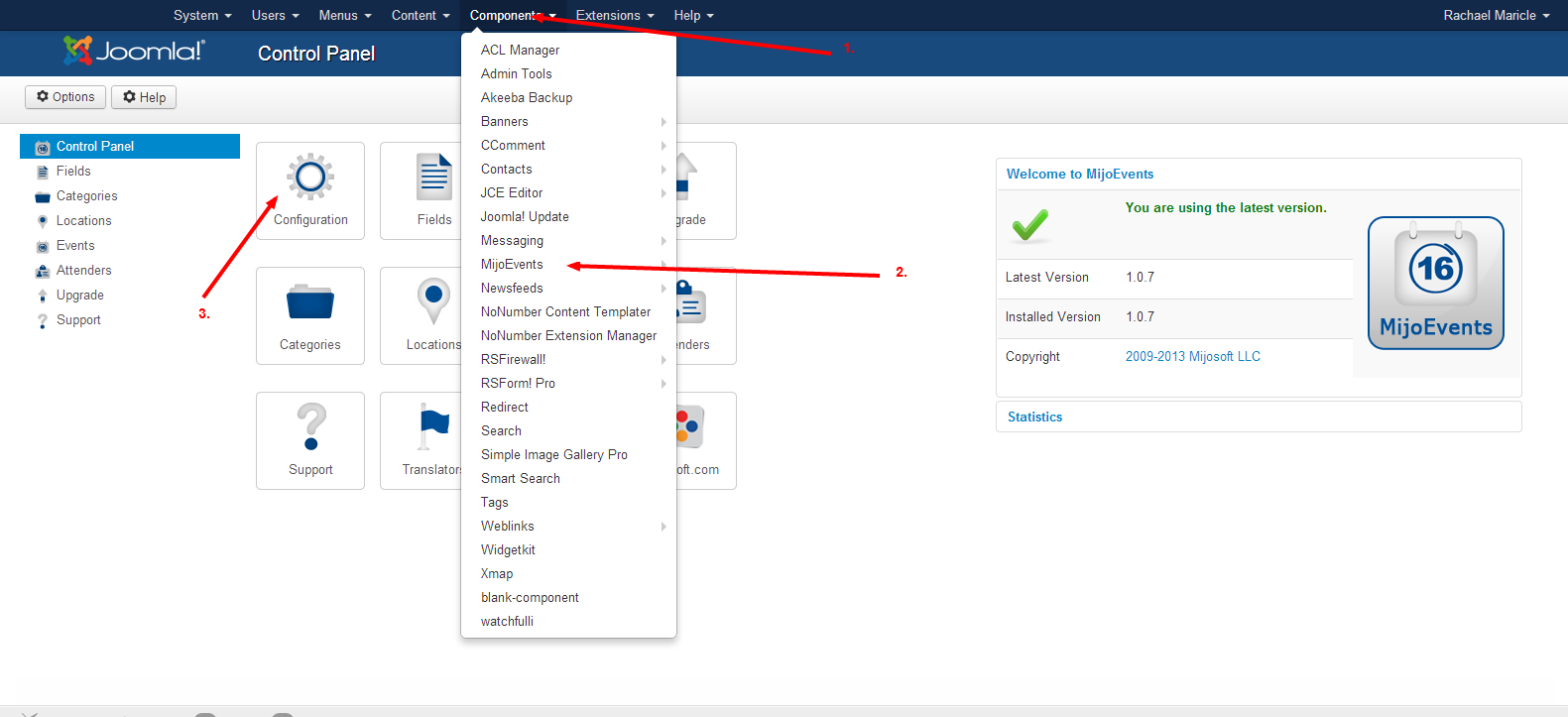This screenshot has width=1568, height=717.
Task: Expand the Weblinks submenu
Action: [568, 527]
